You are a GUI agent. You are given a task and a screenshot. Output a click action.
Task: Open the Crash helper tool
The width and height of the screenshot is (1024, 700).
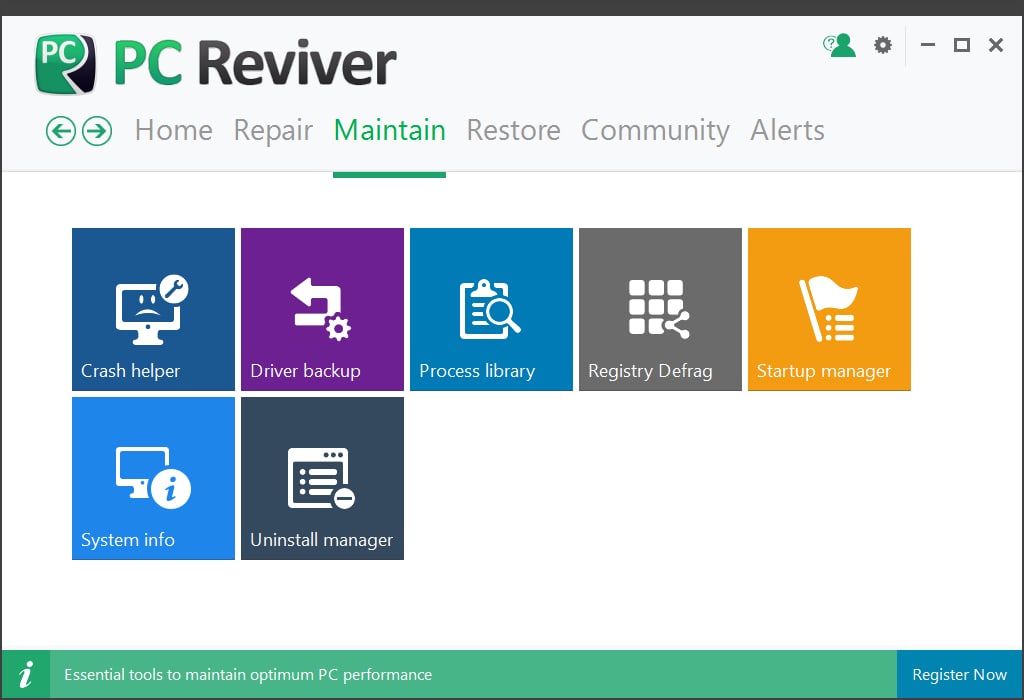(x=153, y=308)
